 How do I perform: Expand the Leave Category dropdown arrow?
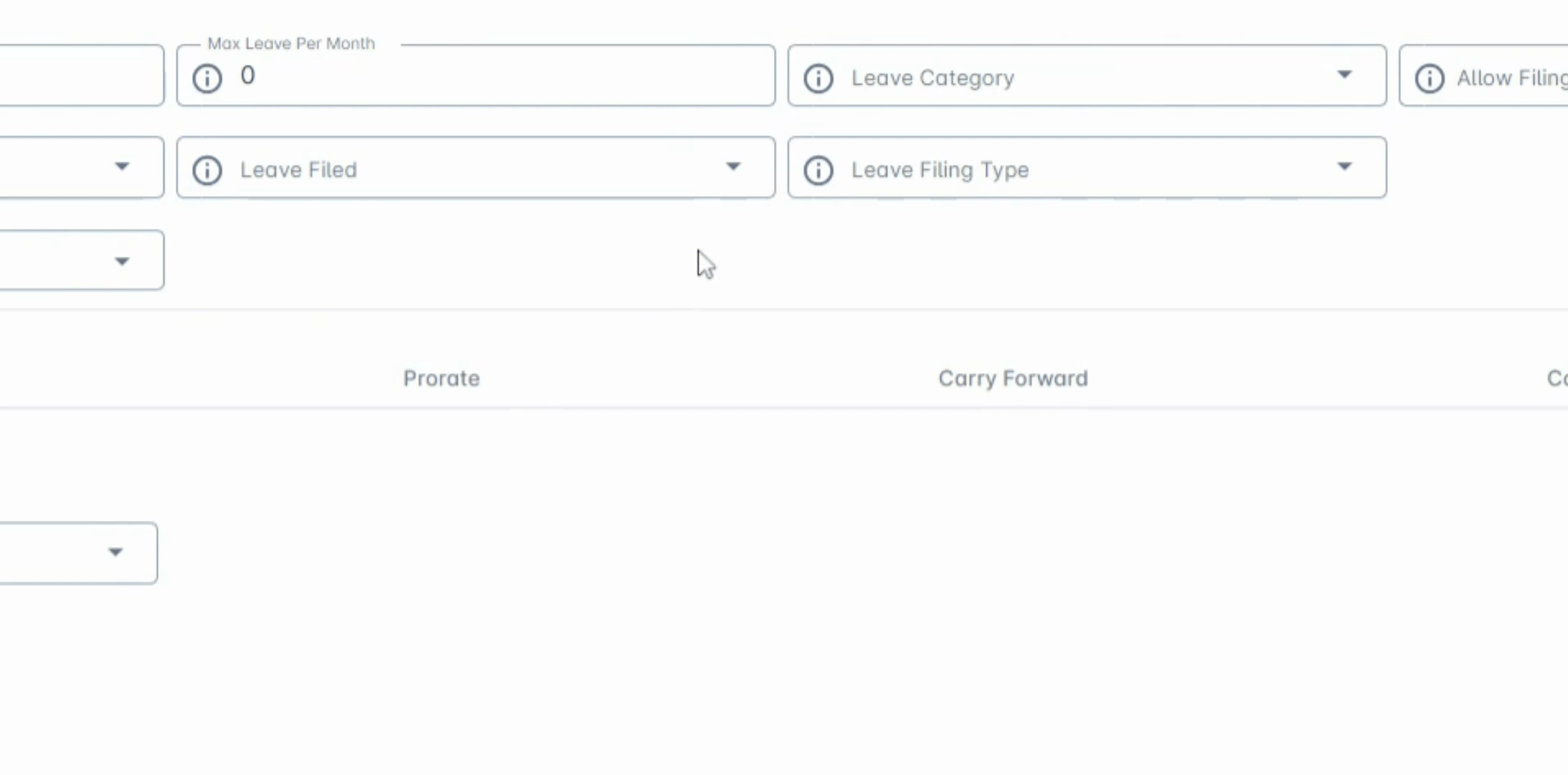(x=1344, y=75)
